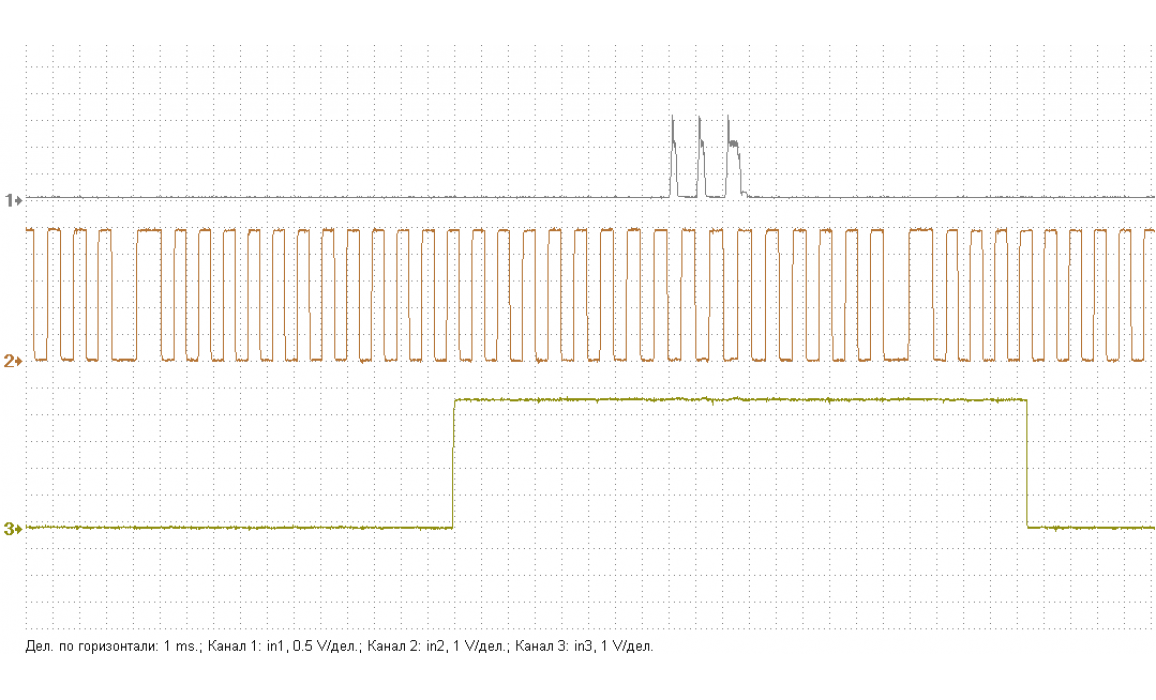The width and height of the screenshot is (1156, 700).
Task: Click the channel 2 orange marker arrow
Action: (x=13, y=360)
